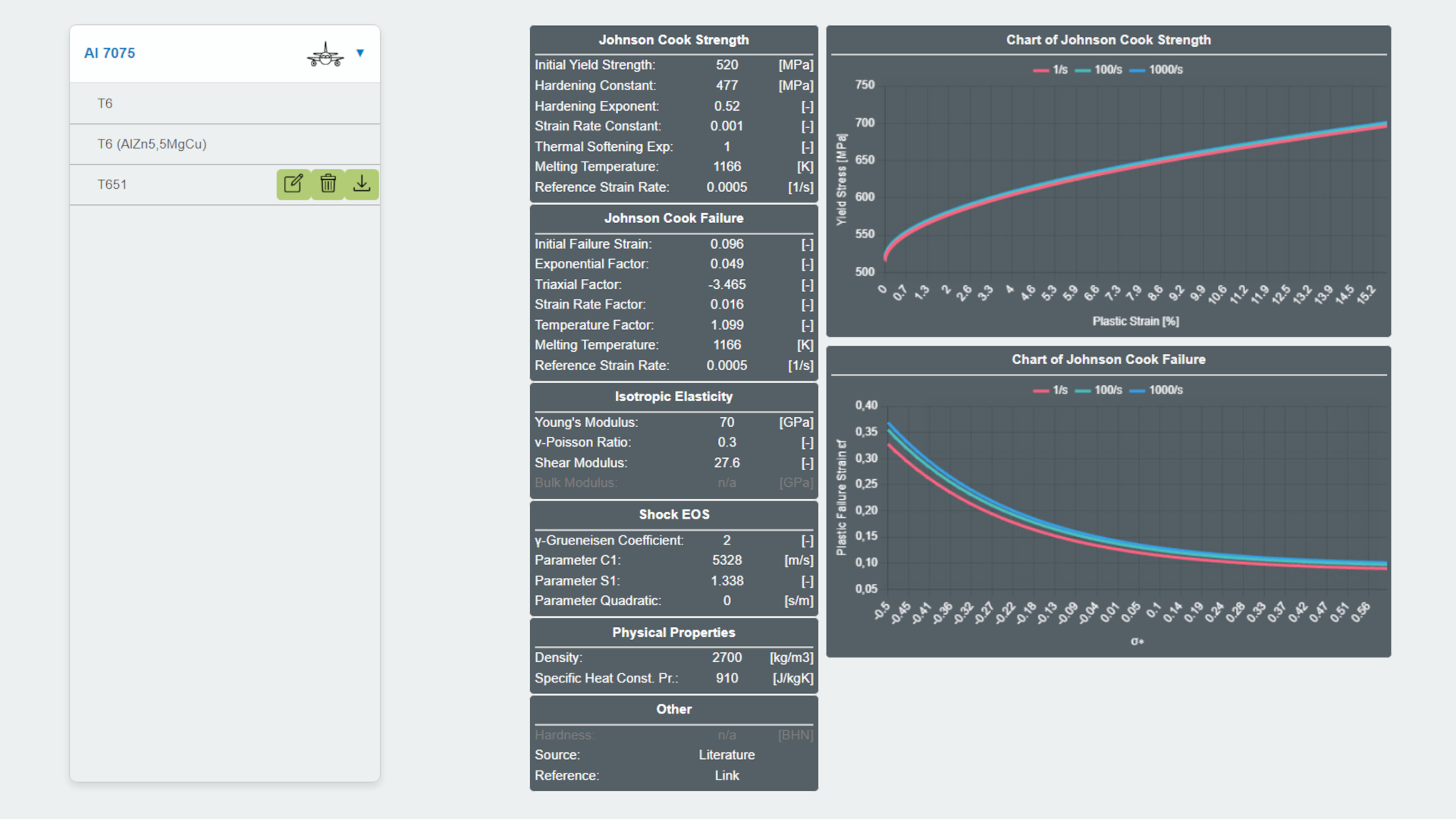Click the Johnson Cook Strength table header
1456x819 pixels.
tap(673, 39)
